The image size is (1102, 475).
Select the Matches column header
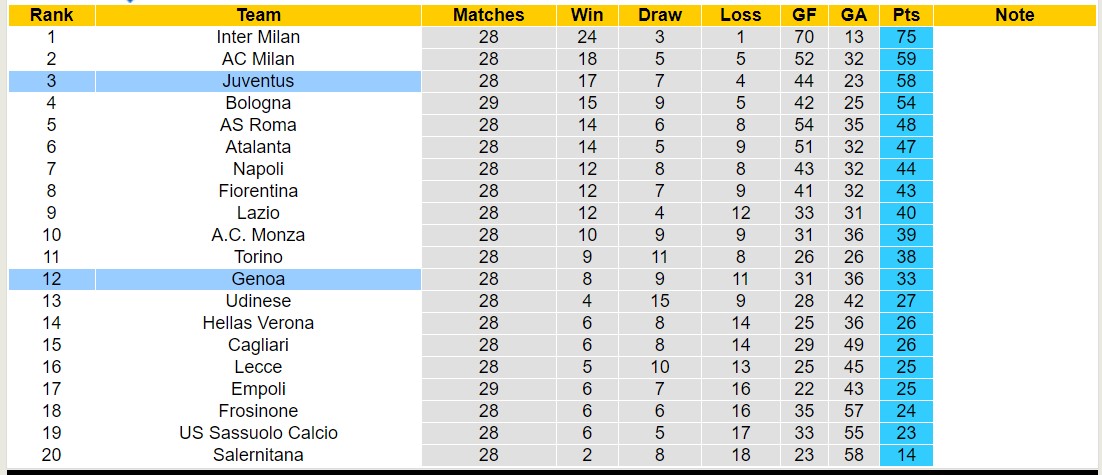(488, 15)
